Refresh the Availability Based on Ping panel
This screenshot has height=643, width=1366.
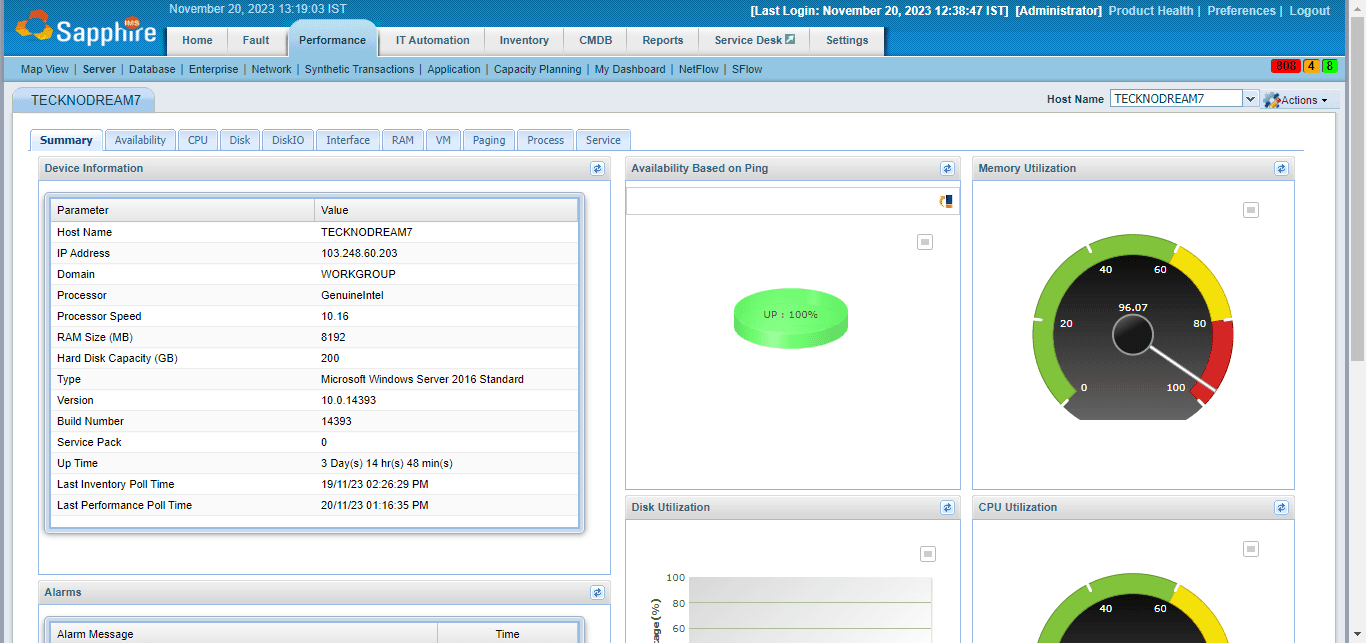947,169
